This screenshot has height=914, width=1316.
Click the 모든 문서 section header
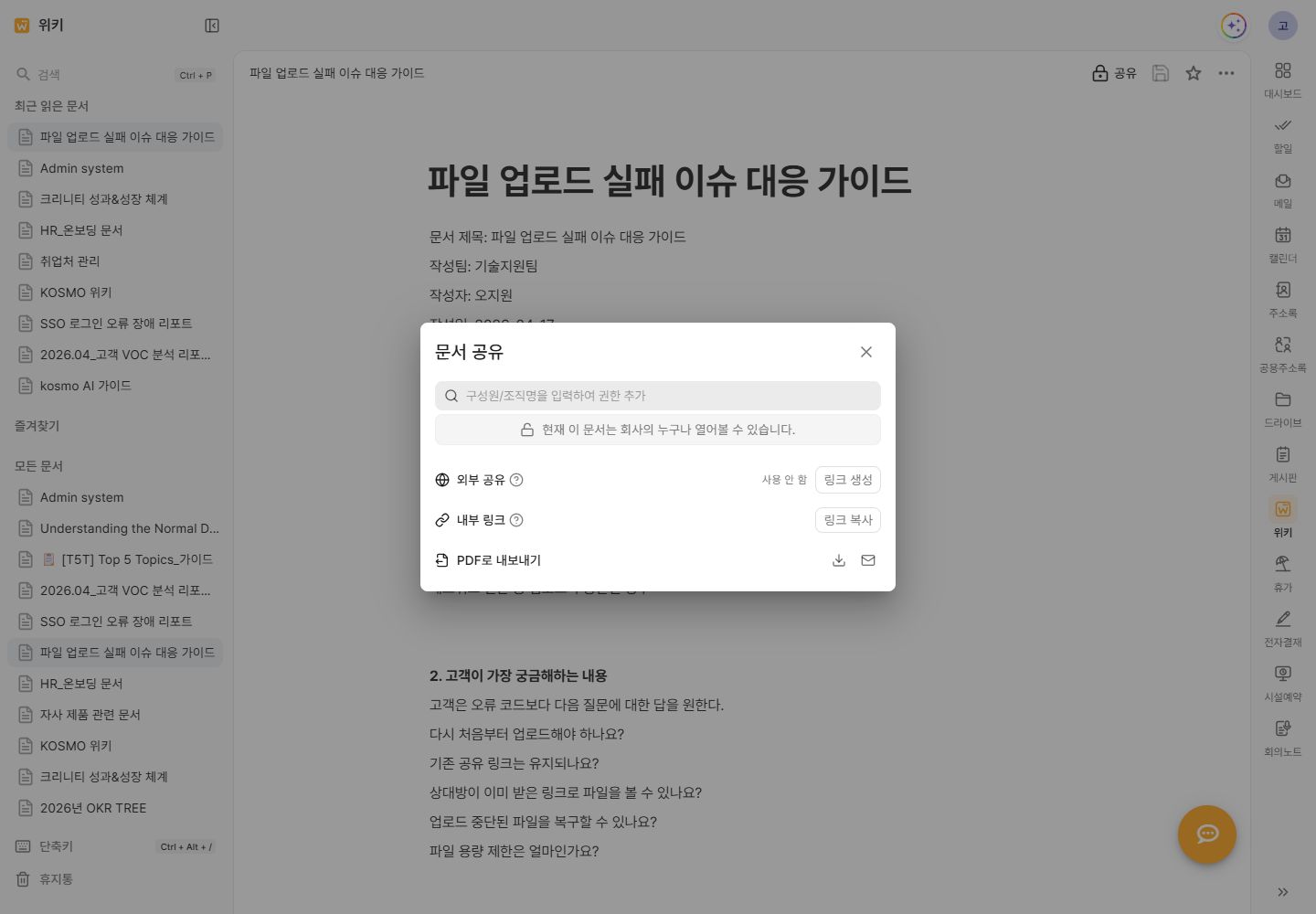click(x=38, y=466)
